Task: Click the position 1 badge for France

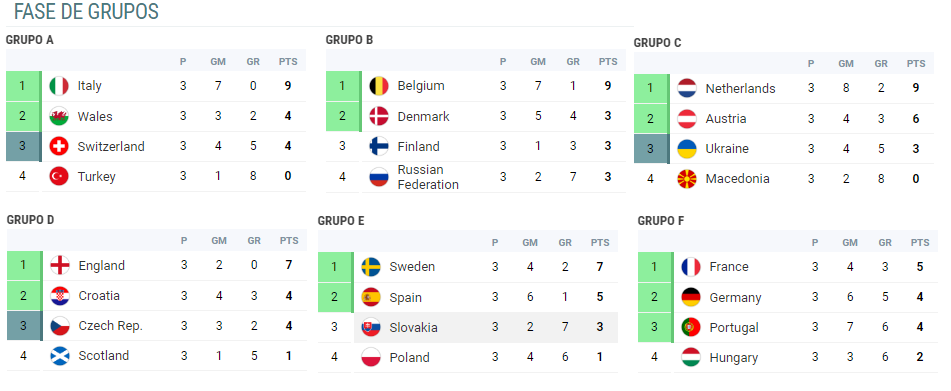Action: (x=655, y=267)
